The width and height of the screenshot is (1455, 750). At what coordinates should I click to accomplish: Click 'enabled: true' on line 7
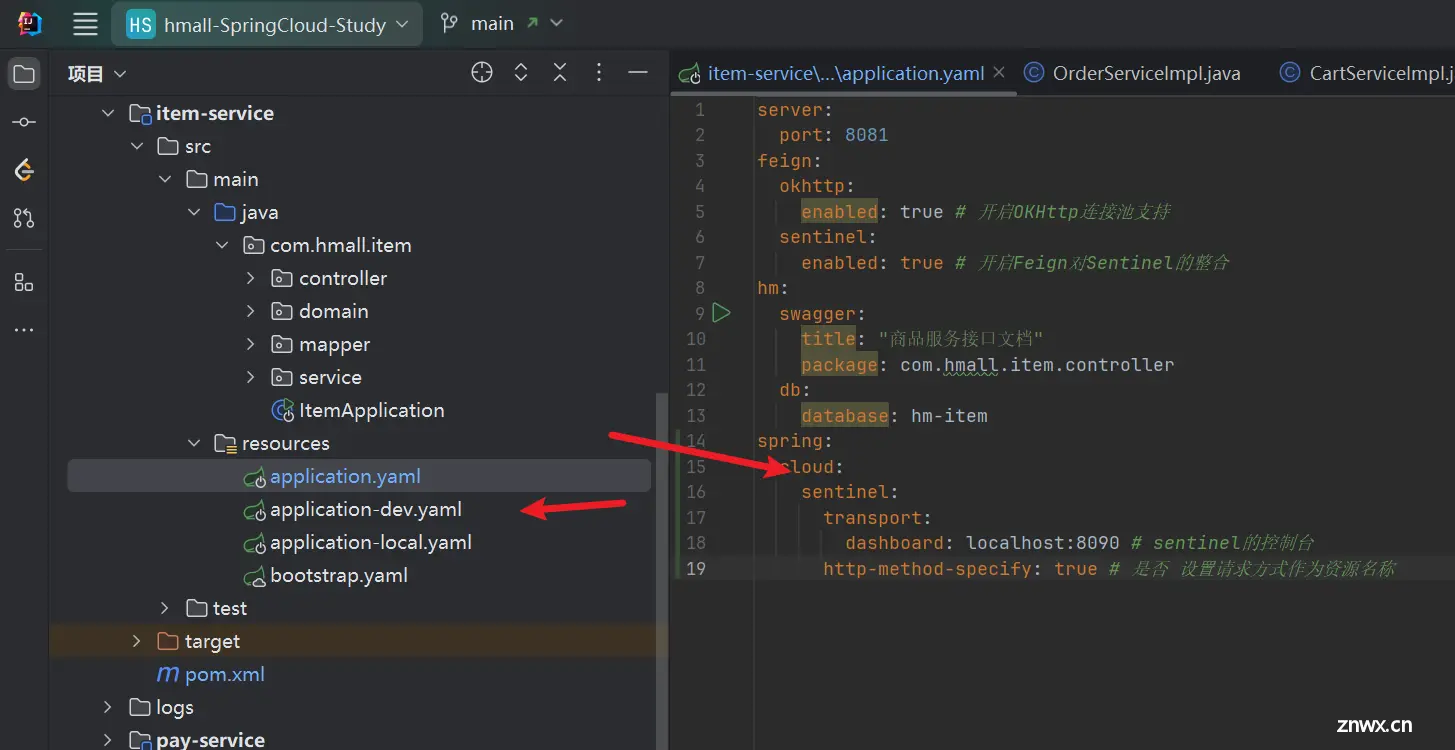pos(872,263)
